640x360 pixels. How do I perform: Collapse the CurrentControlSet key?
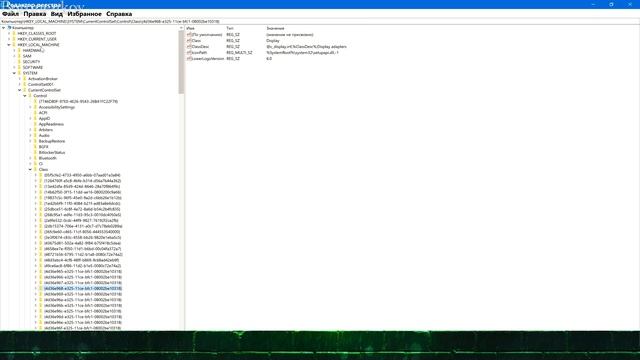(20, 90)
